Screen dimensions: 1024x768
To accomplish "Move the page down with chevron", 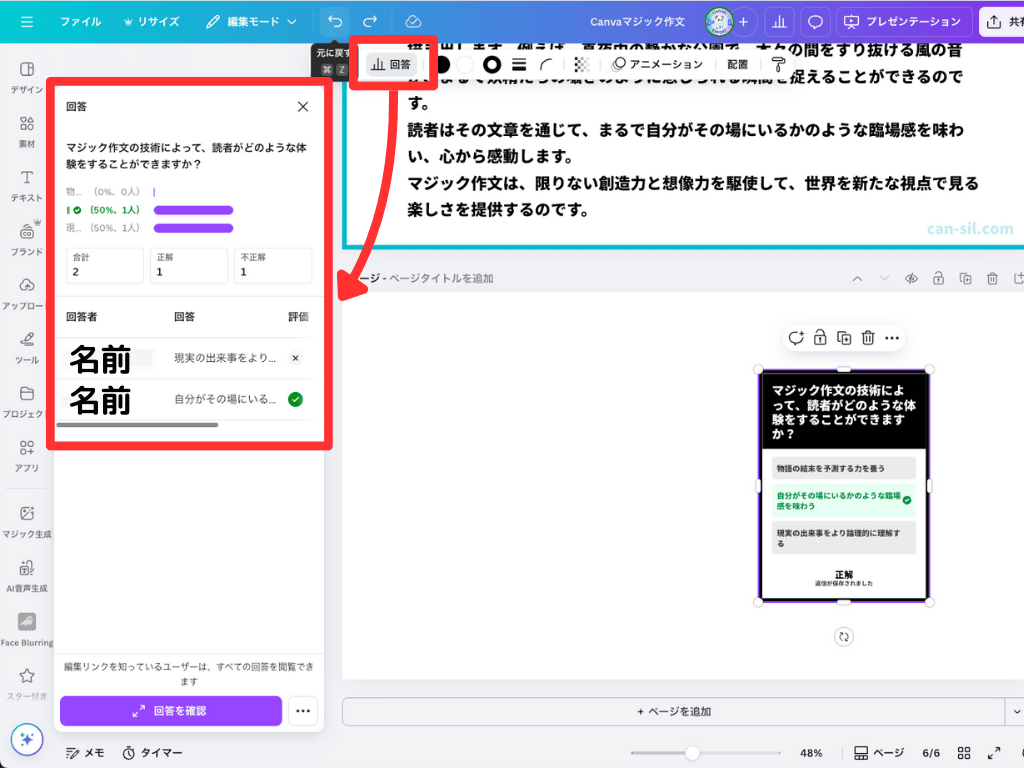I will 884,279.
